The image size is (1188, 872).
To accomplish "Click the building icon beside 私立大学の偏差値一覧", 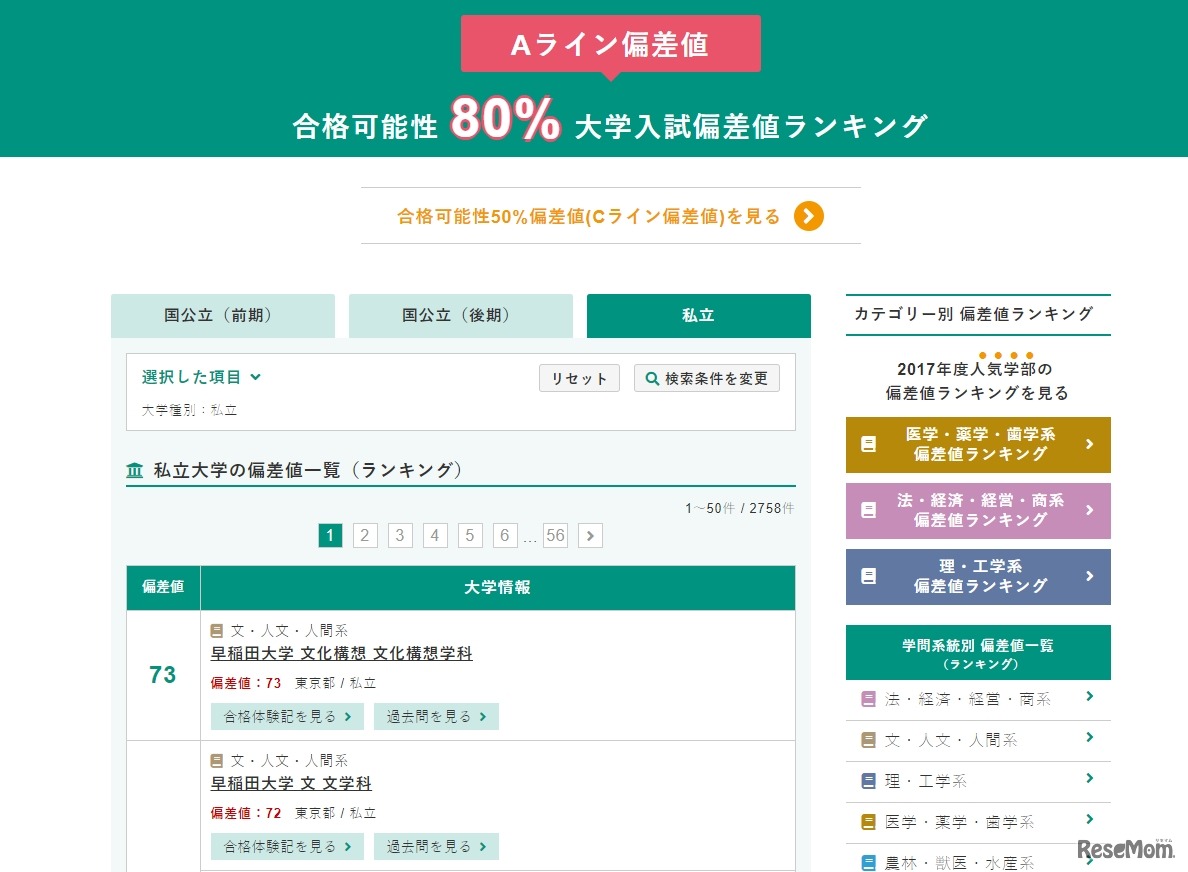I will click(135, 470).
